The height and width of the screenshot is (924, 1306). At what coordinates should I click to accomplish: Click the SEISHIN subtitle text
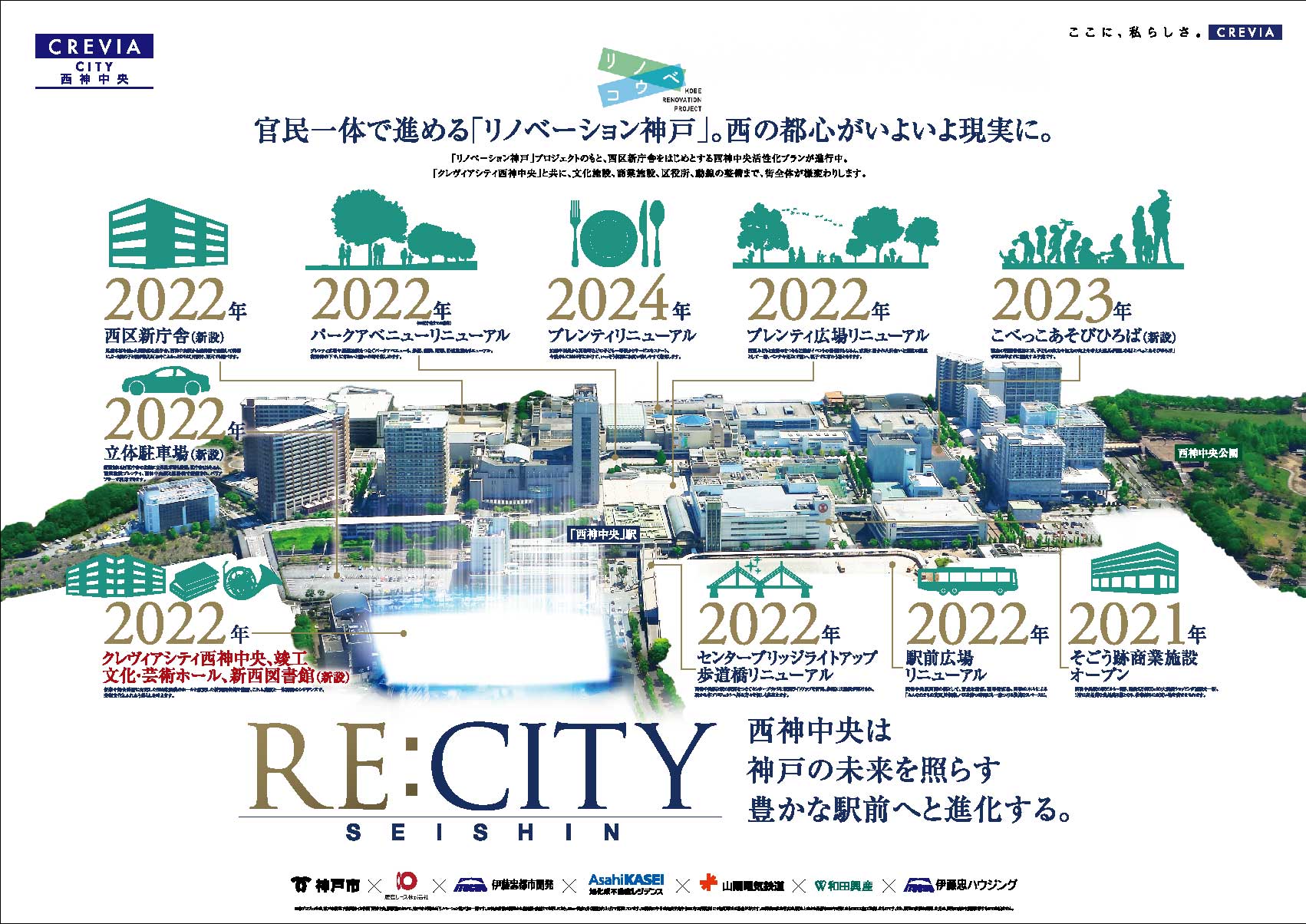(483, 832)
